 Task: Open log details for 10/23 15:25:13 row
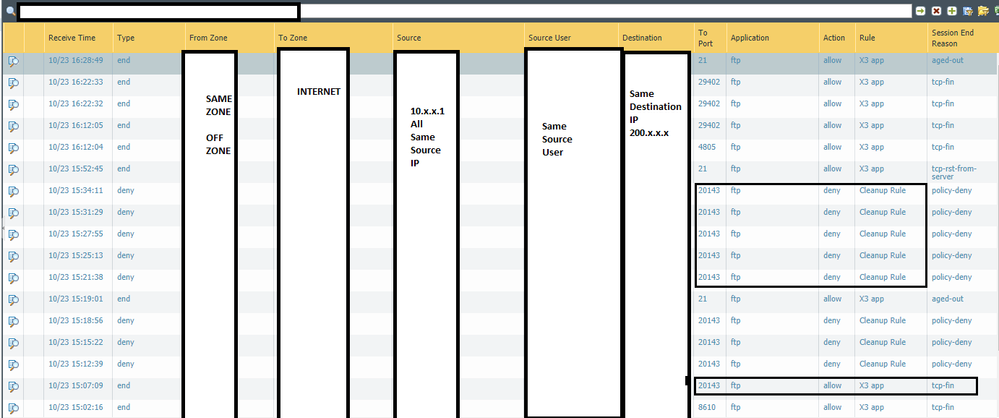pyautogui.click(x=13, y=256)
